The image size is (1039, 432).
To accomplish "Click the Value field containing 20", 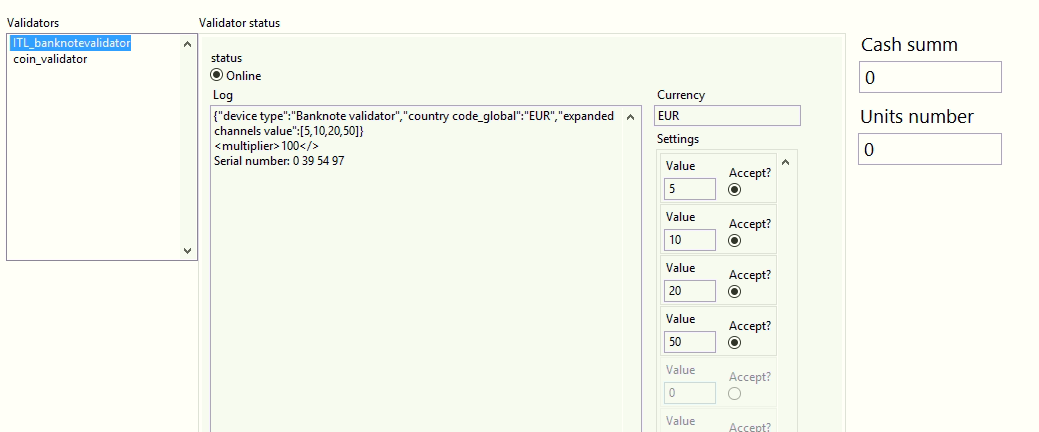I will [x=689, y=291].
